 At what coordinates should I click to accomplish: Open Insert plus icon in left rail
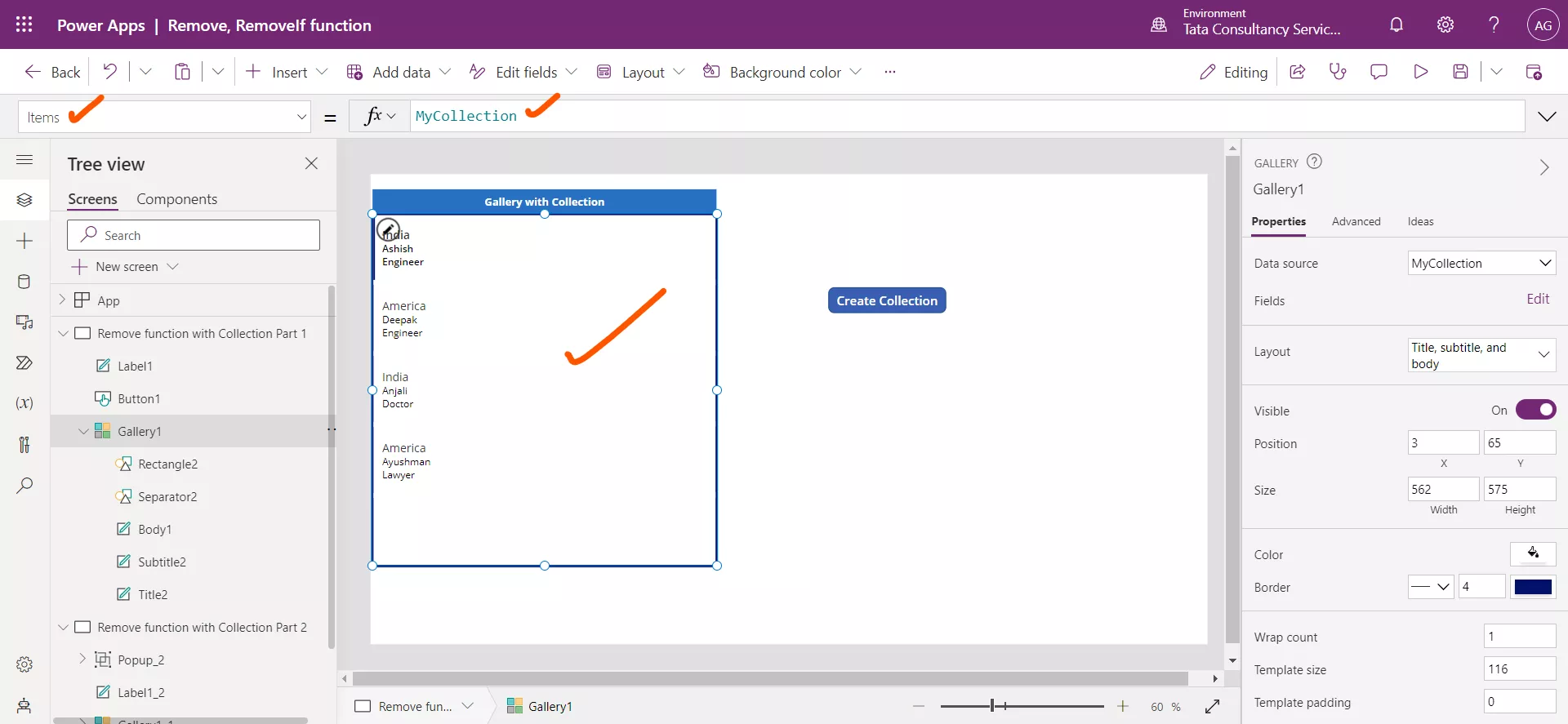tap(24, 241)
